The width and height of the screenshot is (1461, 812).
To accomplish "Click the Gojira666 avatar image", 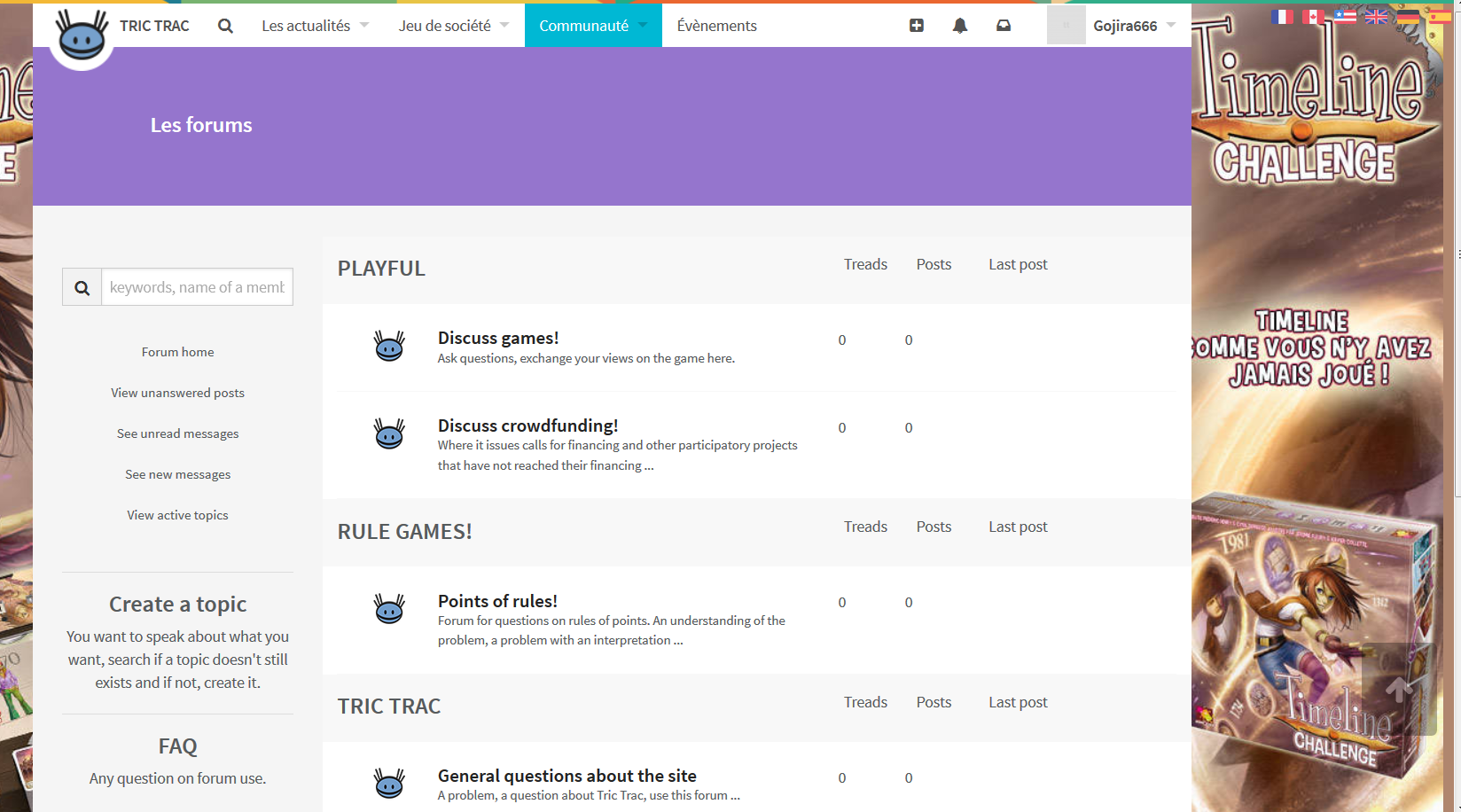I will click(x=1066, y=25).
